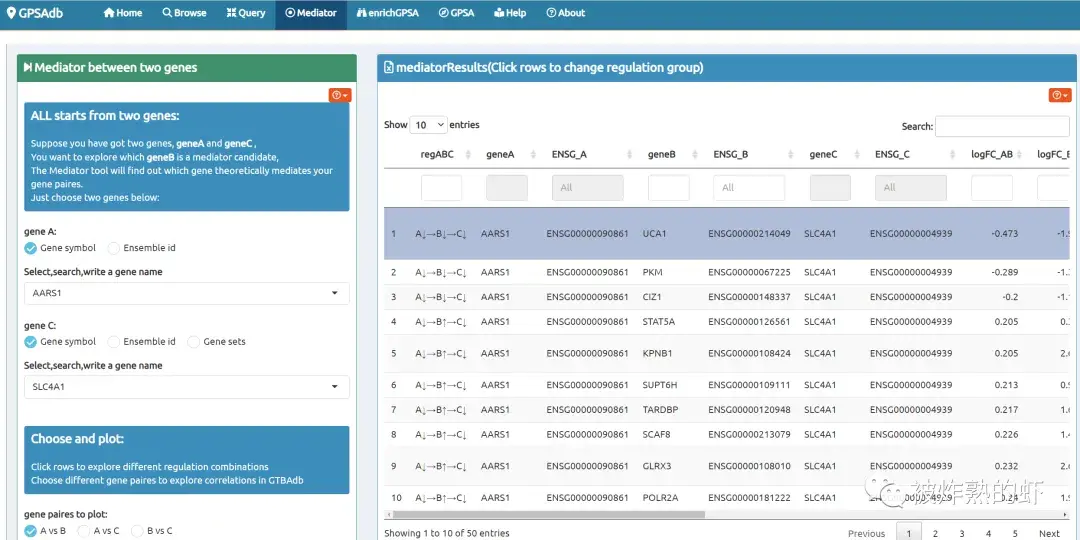Sort table by ENSG_A column arrows
Image resolution: width=1080 pixels, height=540 pixels.
point(630,155)
